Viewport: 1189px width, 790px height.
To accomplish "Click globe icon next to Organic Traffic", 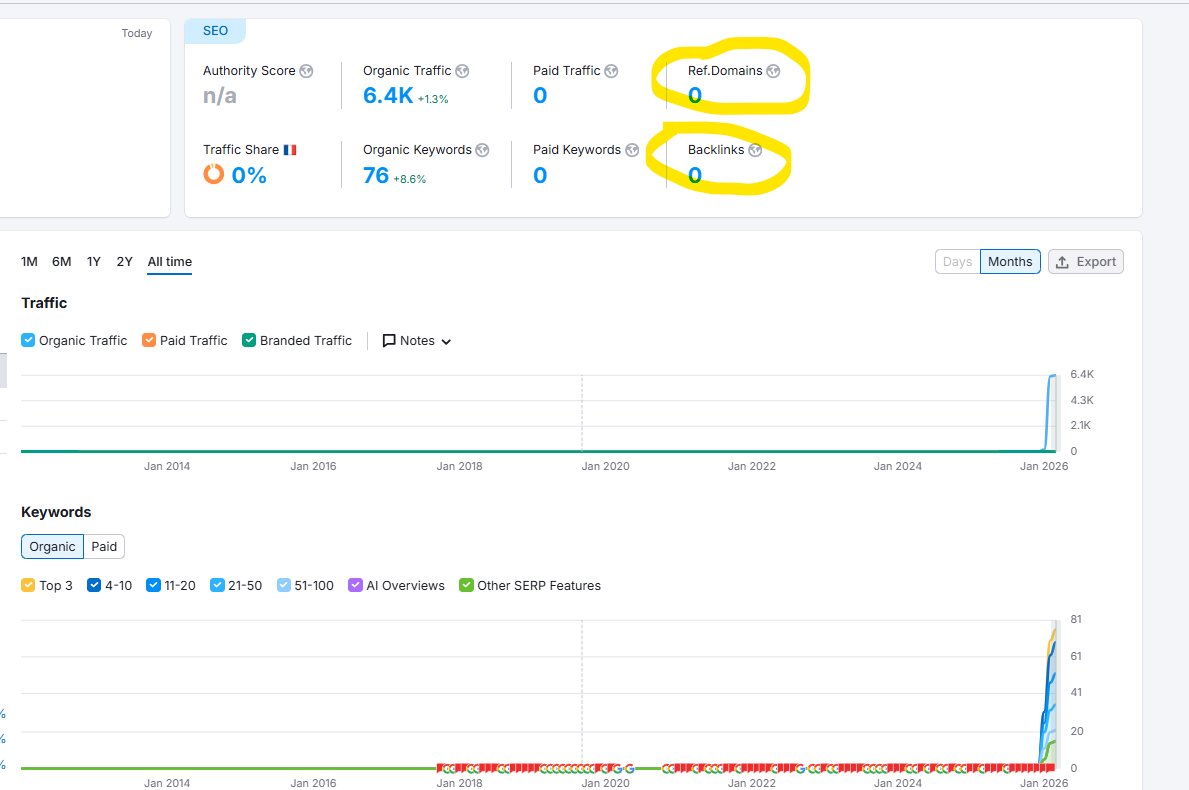I will click(462, 71).
